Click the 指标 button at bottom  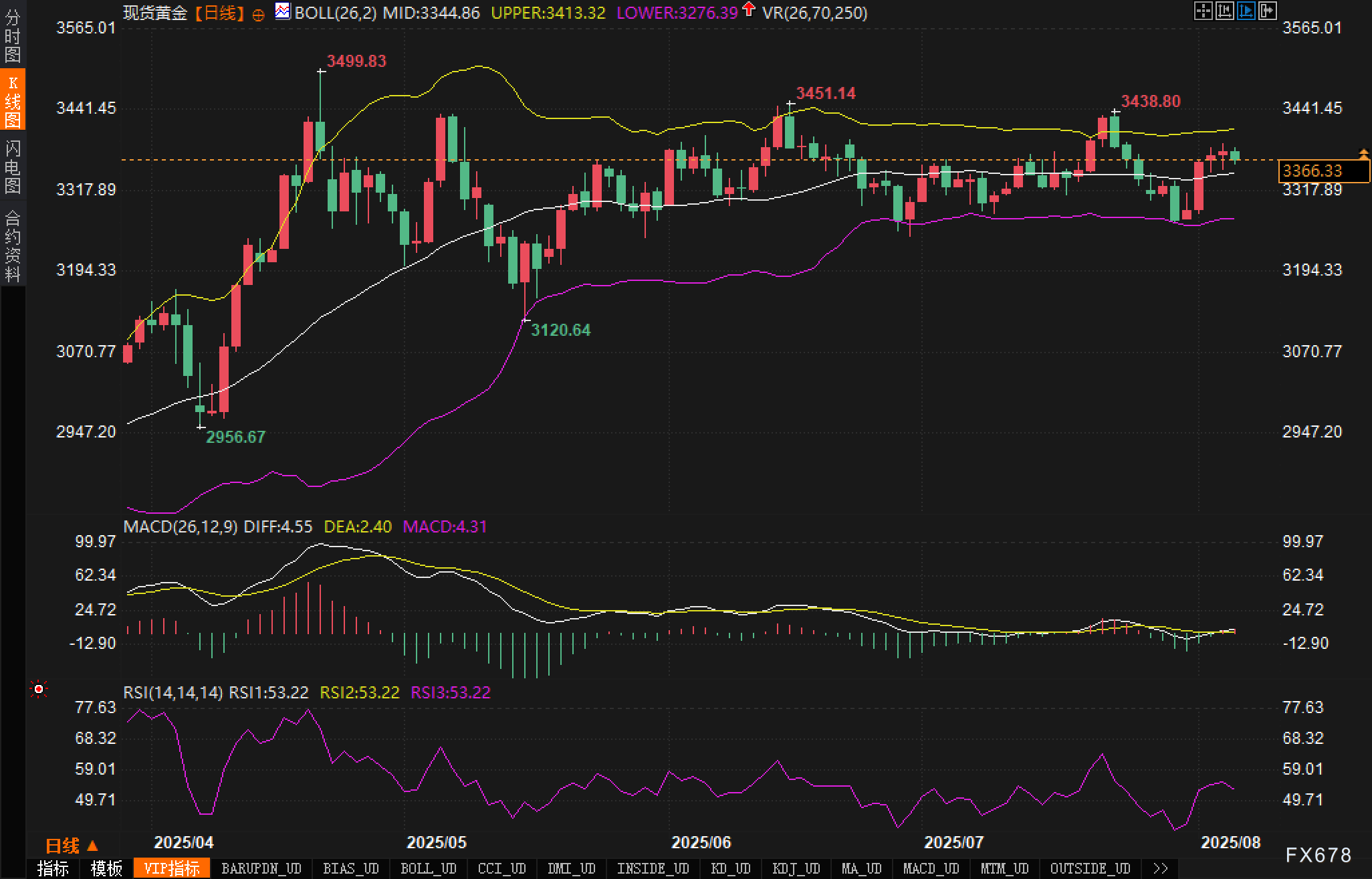point(53,868)
